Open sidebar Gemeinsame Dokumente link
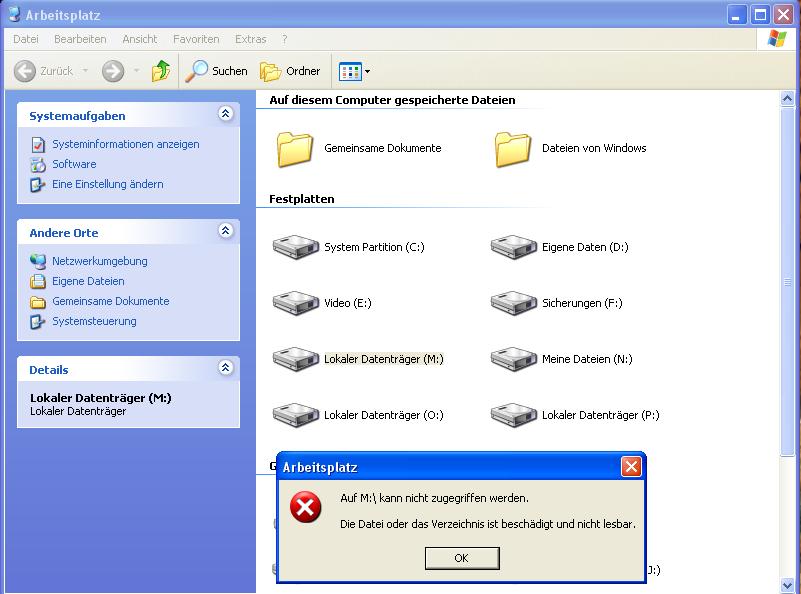The width and height of the screenshot is (801, 594). tap(110, 301)
